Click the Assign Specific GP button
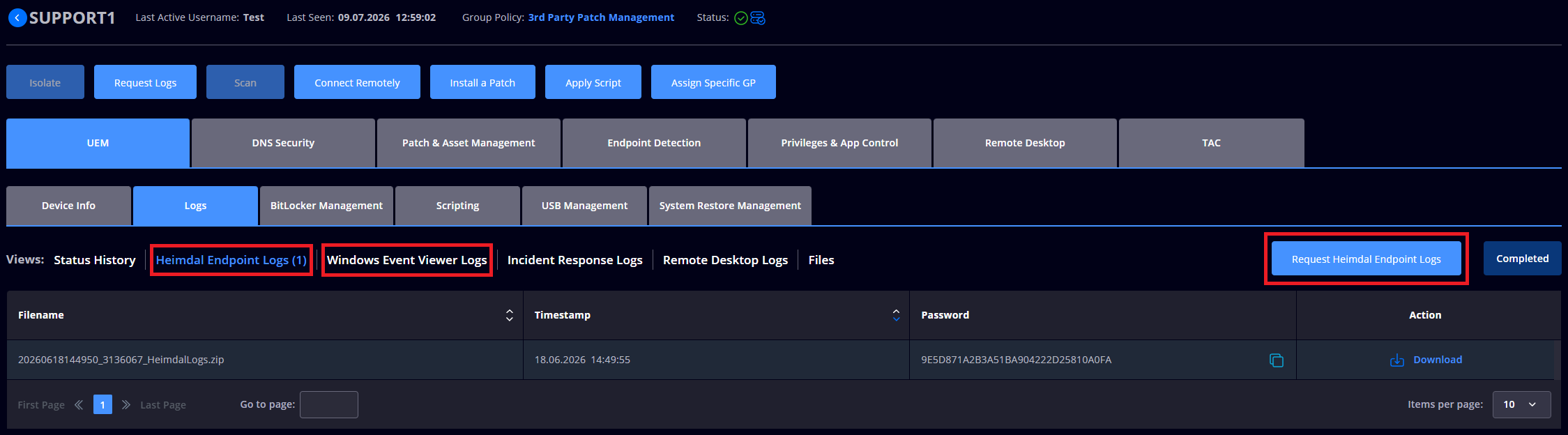The height and width of the screenshot is (435, 1568). point(713,82)
